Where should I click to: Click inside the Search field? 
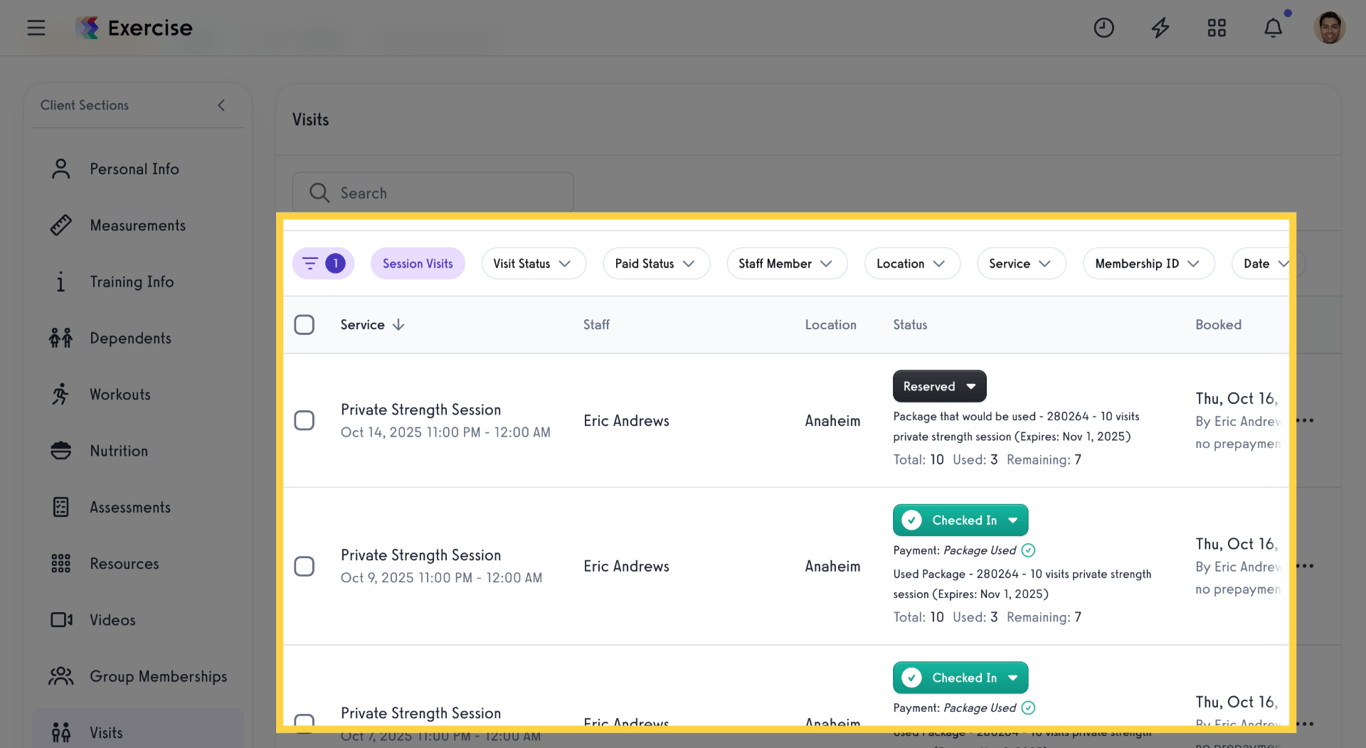[432, 192]
